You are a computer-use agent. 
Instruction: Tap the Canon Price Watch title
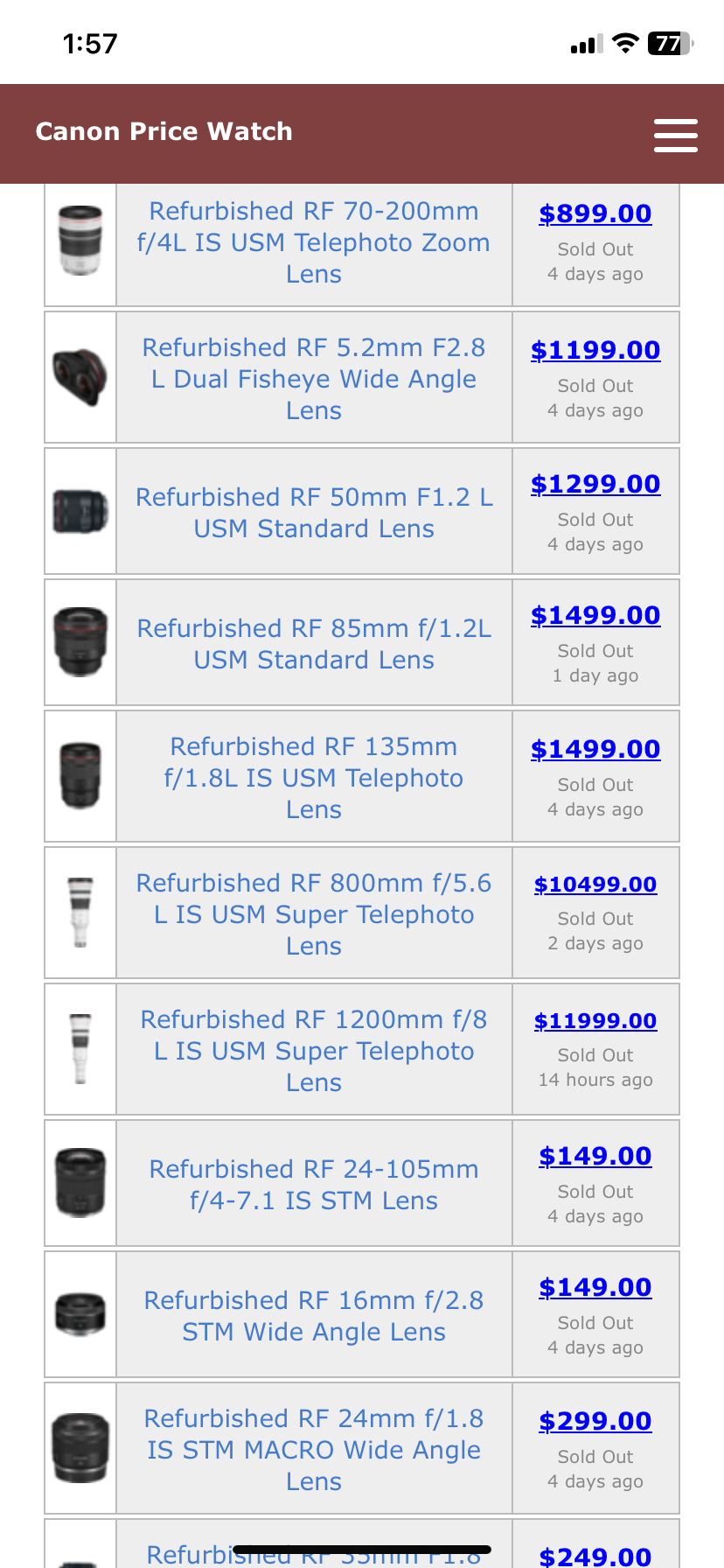tap(164, 131)
